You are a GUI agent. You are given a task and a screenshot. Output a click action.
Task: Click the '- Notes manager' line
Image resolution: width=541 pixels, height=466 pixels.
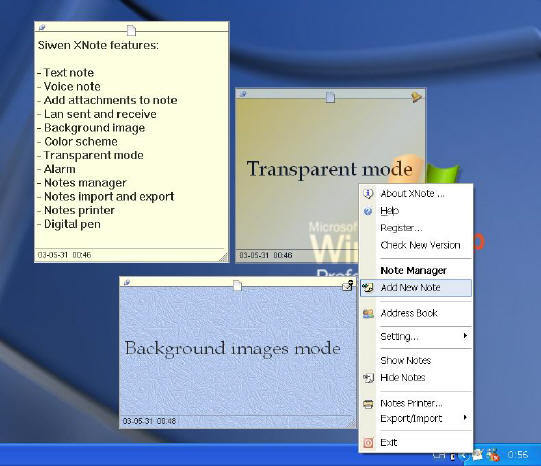(82, 183)
